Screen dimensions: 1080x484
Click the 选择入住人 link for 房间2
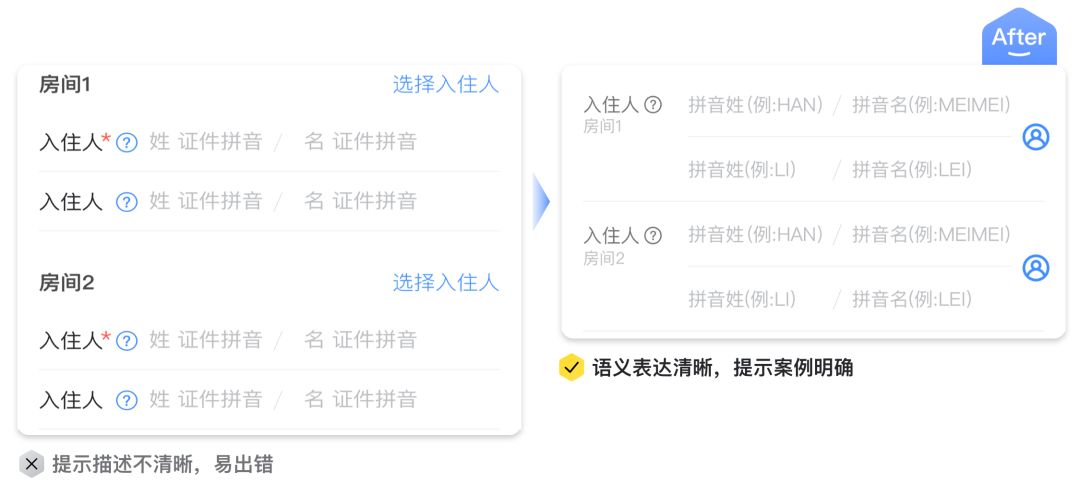tap(446, 282)
